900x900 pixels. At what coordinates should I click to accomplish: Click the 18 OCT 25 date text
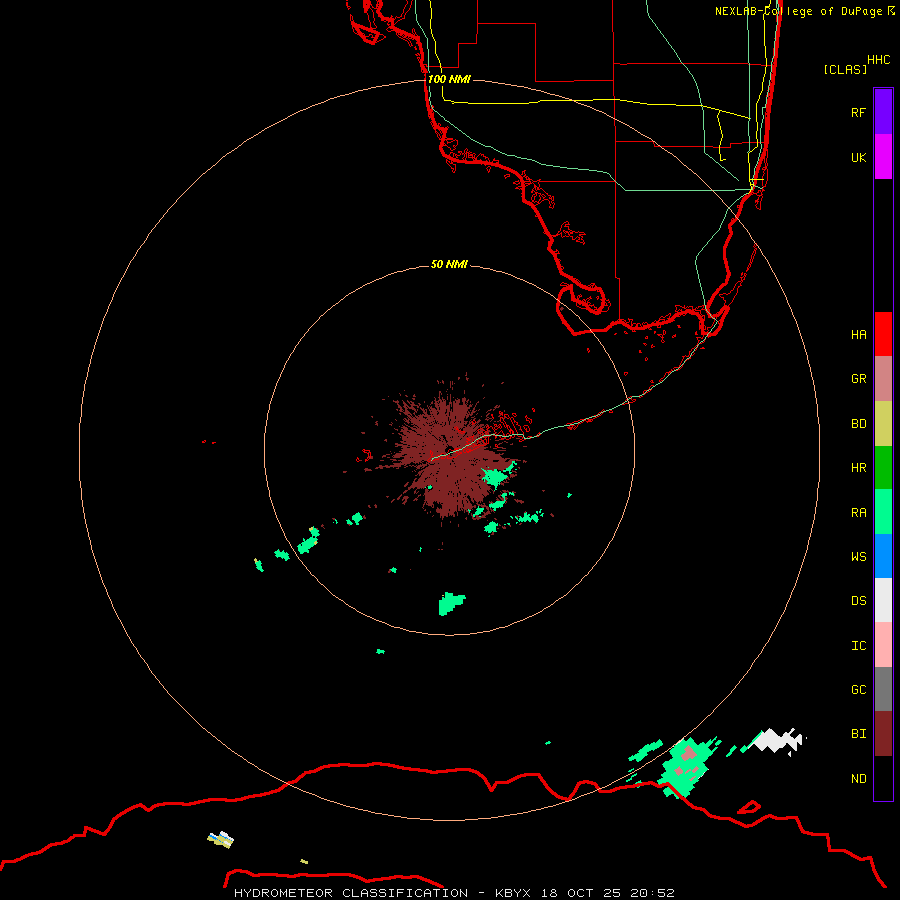[581, 893]
